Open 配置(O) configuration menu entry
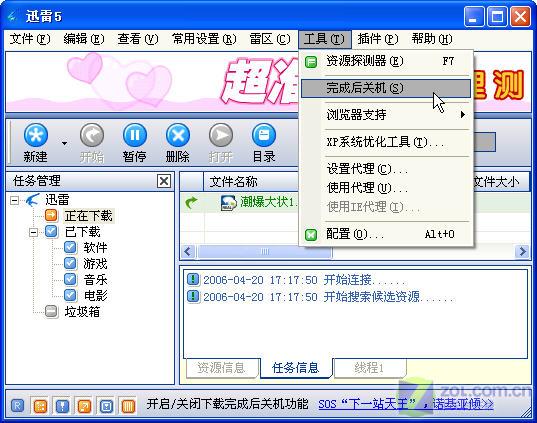Screen dimensions: 537x423 (x=386, y=234)
